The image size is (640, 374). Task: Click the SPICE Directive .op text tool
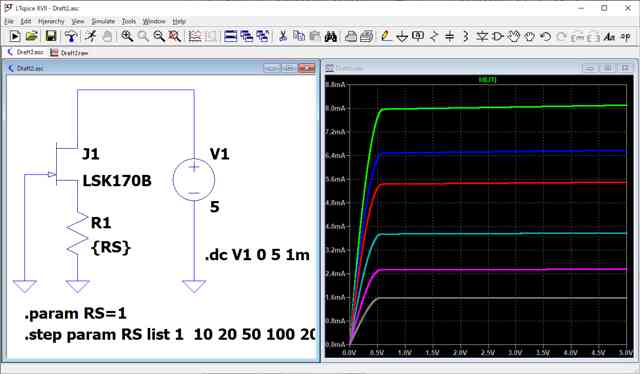tap(625, 36)
